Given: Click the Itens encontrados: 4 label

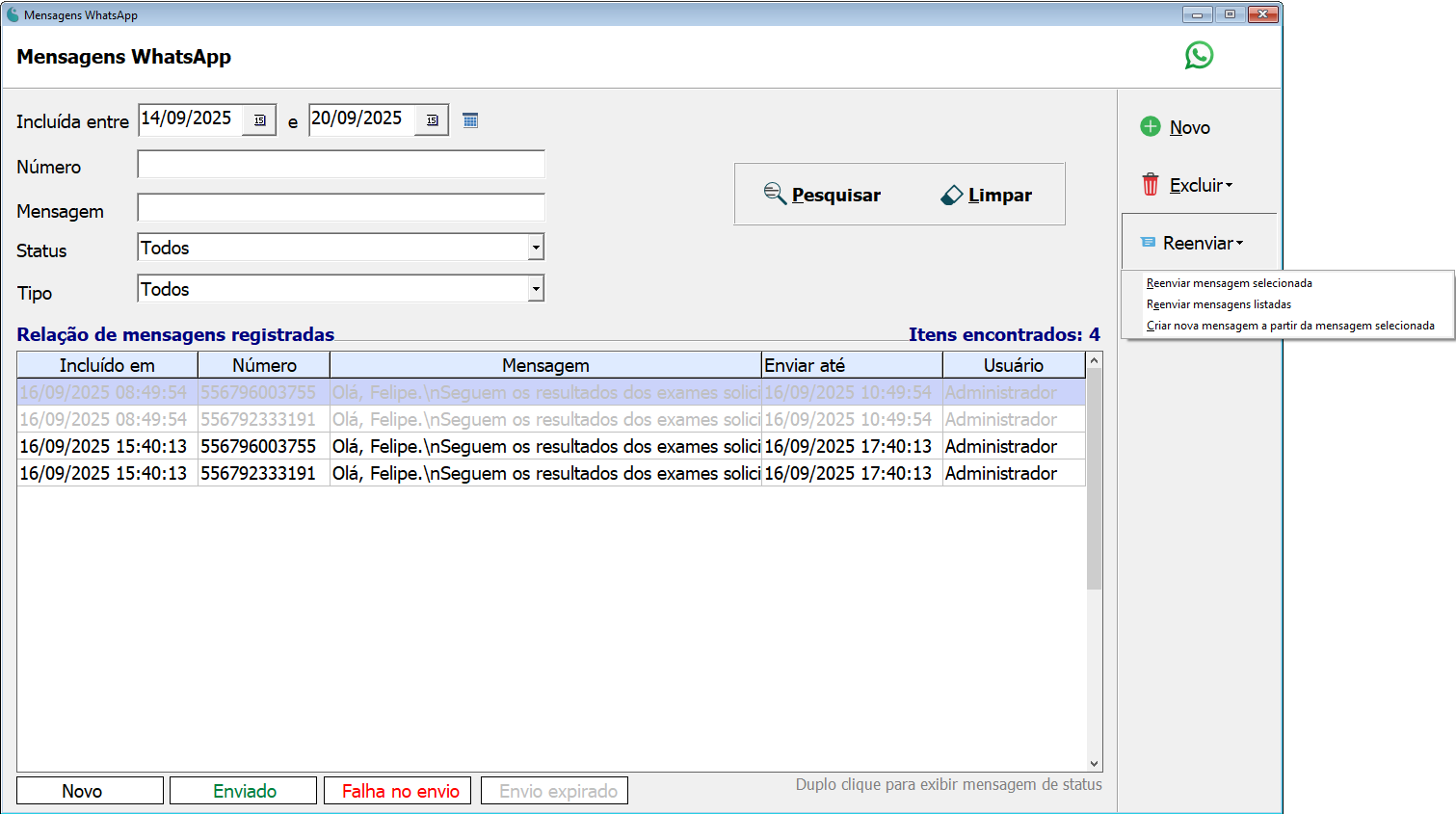Looking at the screenshot, I should pos(1004,334).
